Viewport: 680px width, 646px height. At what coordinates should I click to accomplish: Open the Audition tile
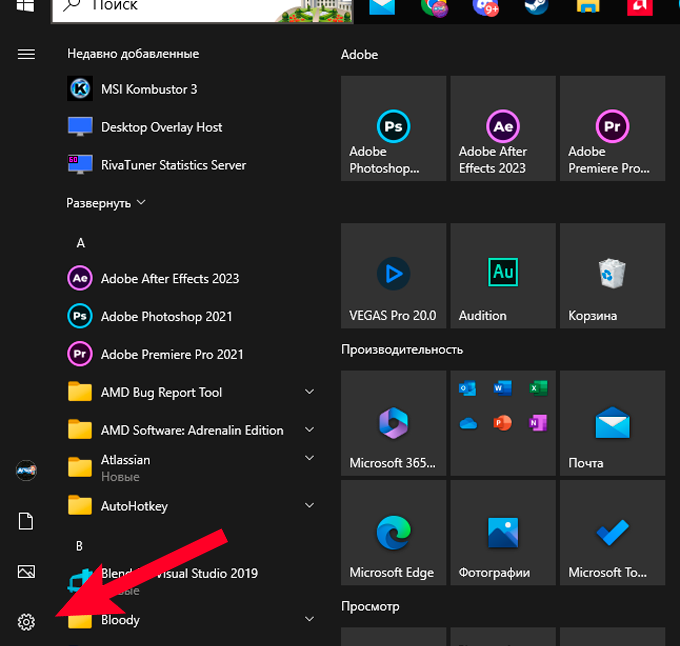click(503, 276)
